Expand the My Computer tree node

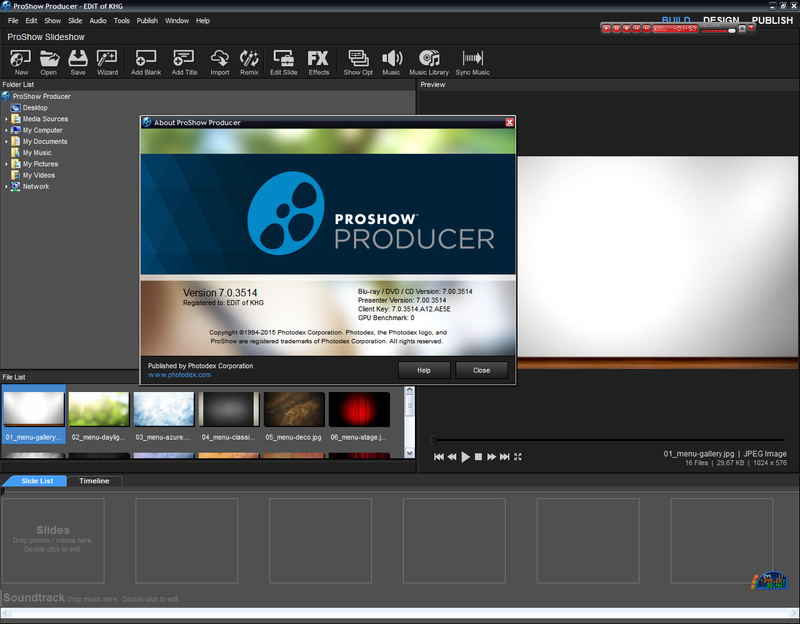[6, 130]
